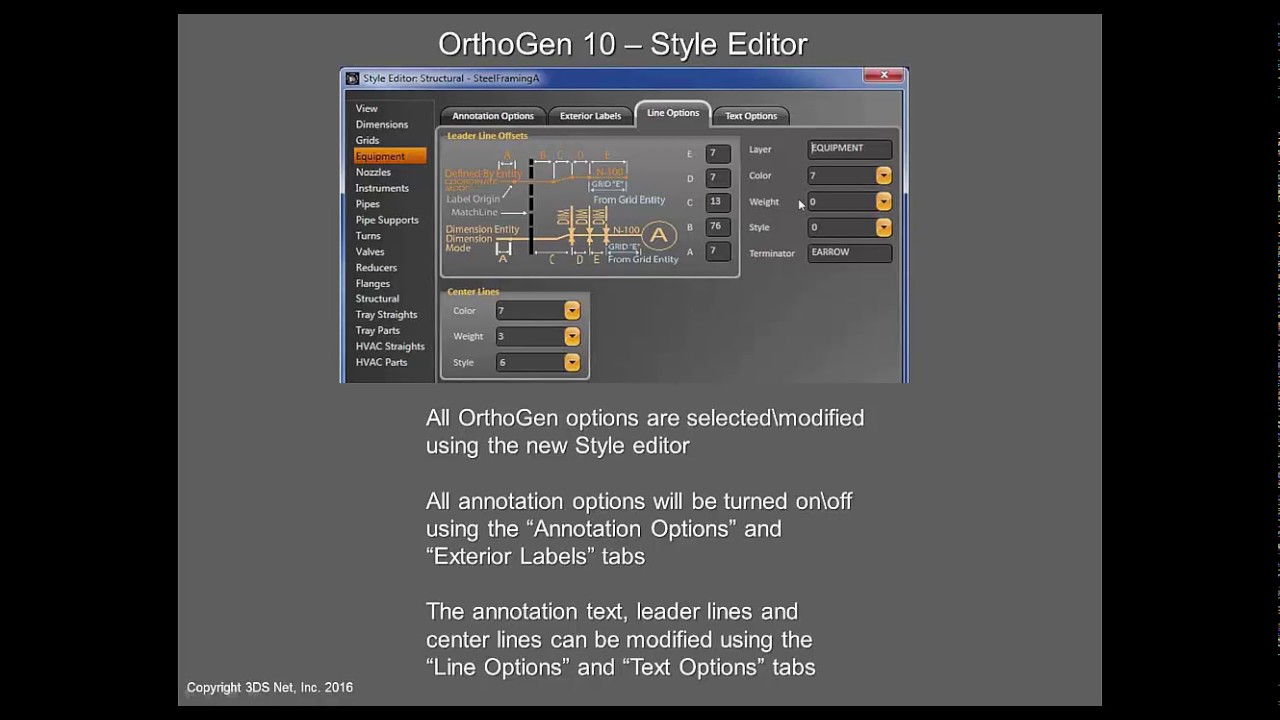Select Turns in the category list
The height and width of the screenshot is (720, 1280).
[368, 236]
